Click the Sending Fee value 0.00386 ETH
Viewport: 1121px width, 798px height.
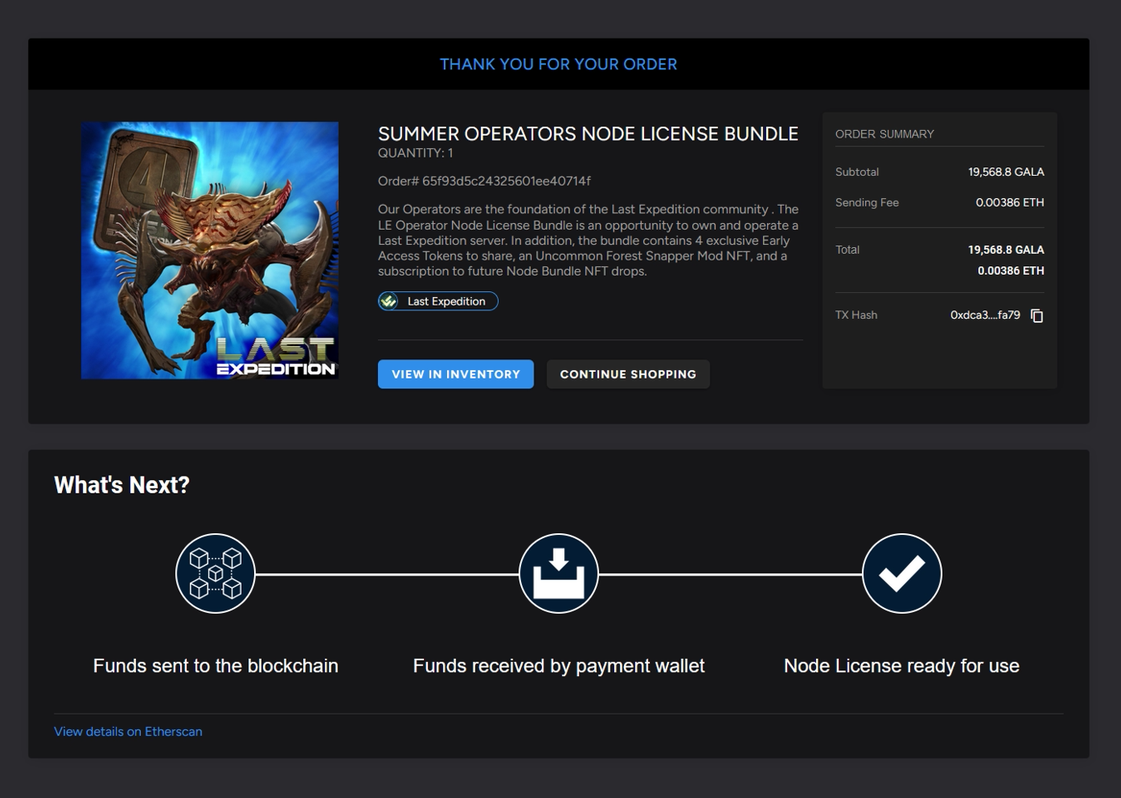tap(1009, 202)
